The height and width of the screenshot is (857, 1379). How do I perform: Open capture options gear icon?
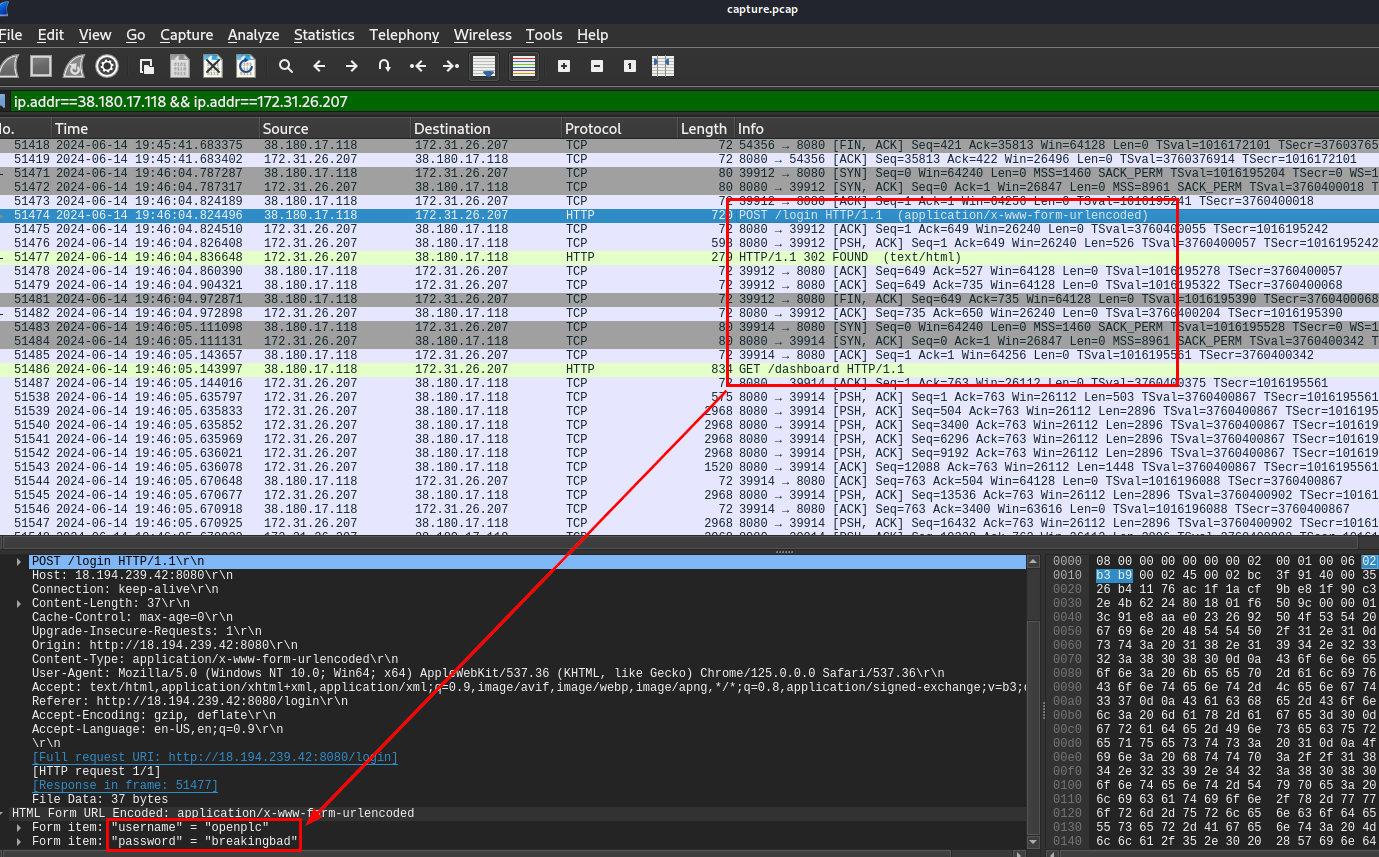tap(107, 66)
